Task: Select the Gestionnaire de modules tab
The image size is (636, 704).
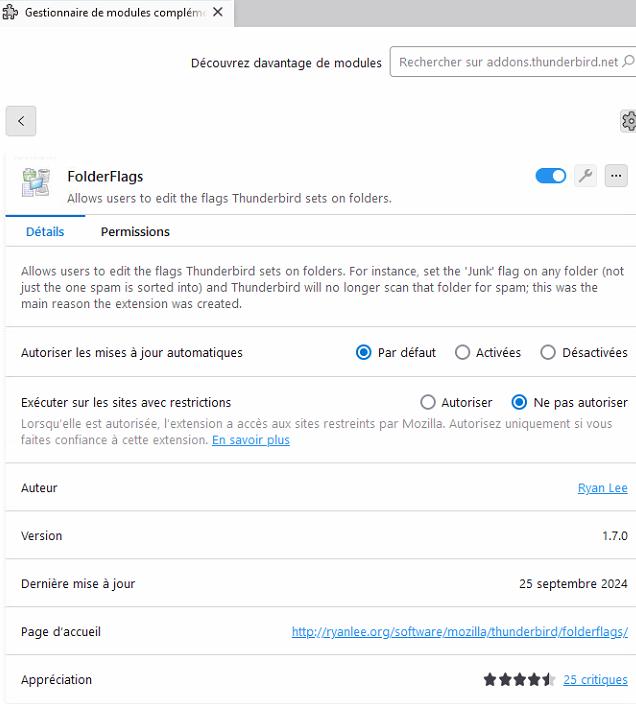Action: pyautogui.click(x=115, y=13)
